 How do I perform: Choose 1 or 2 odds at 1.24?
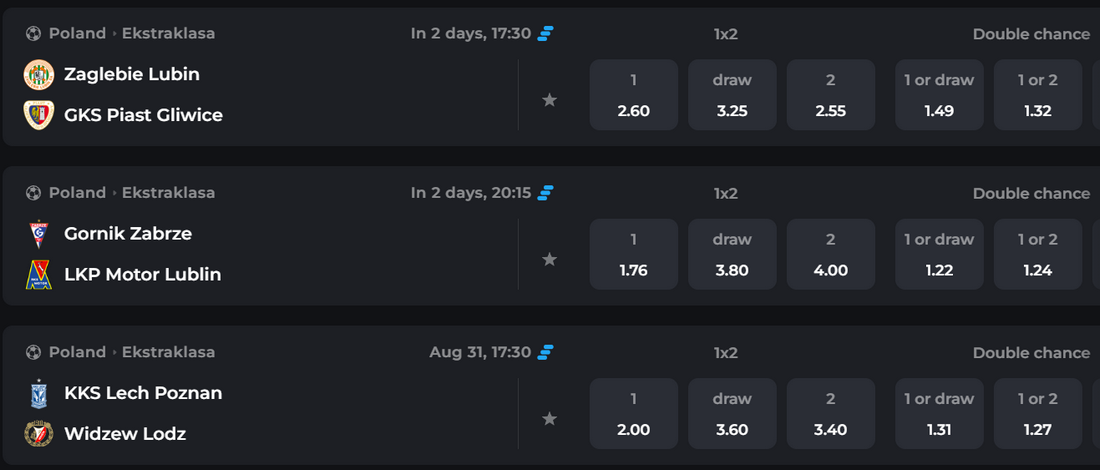pos(1038,254)
